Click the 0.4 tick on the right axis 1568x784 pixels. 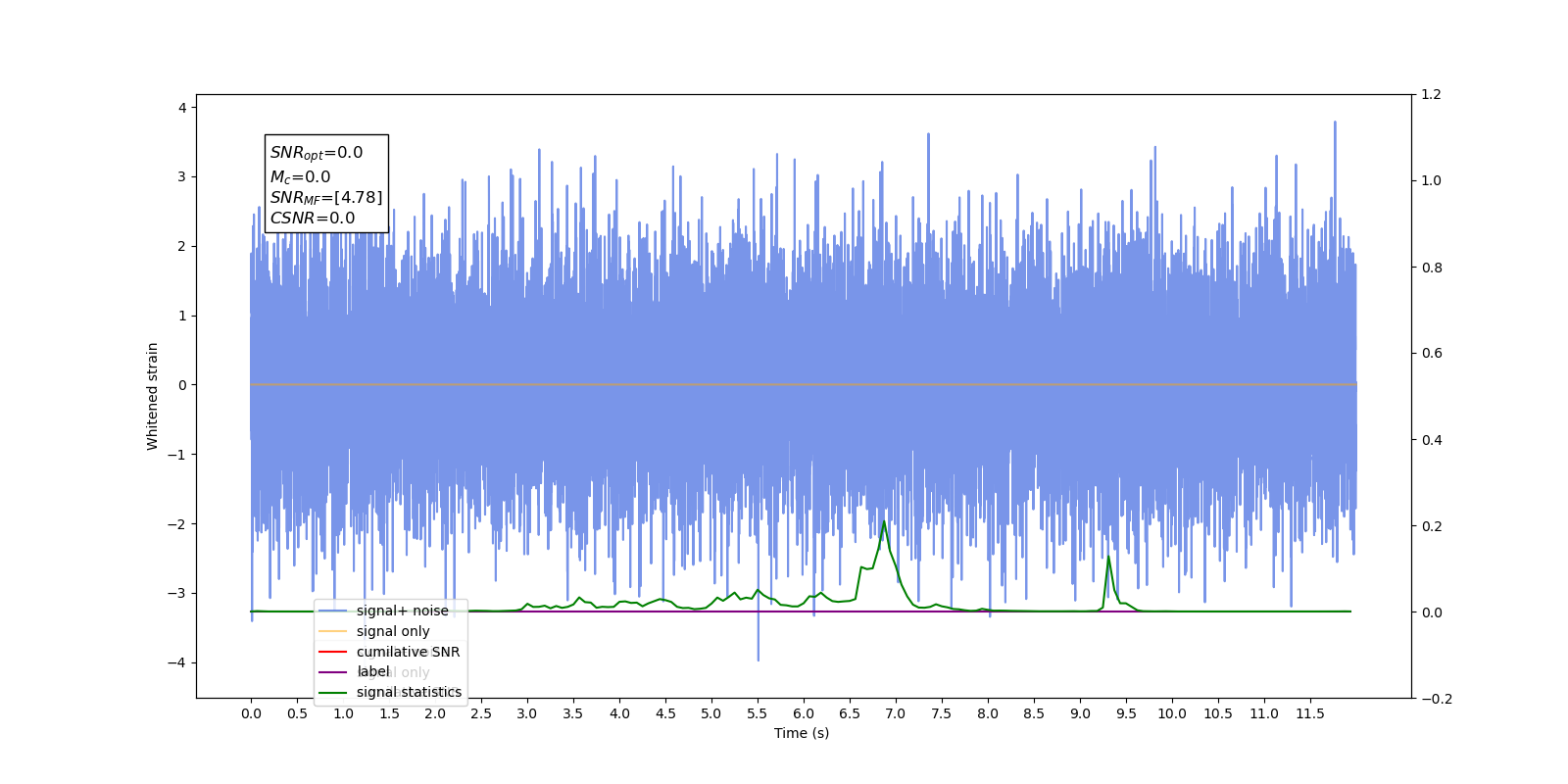tap(1432, 440)
